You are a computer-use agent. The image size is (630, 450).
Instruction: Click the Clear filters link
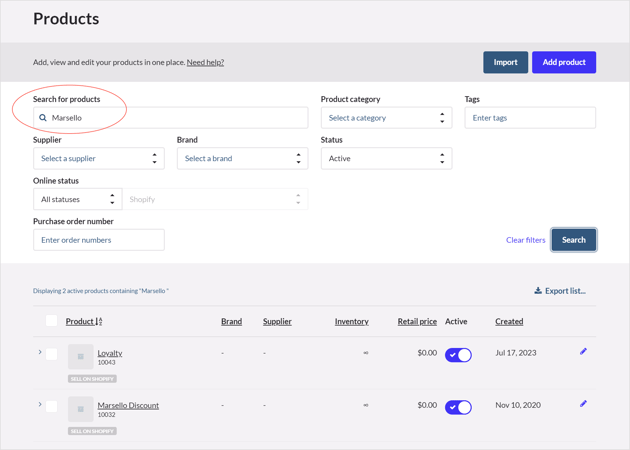point(526,240)
